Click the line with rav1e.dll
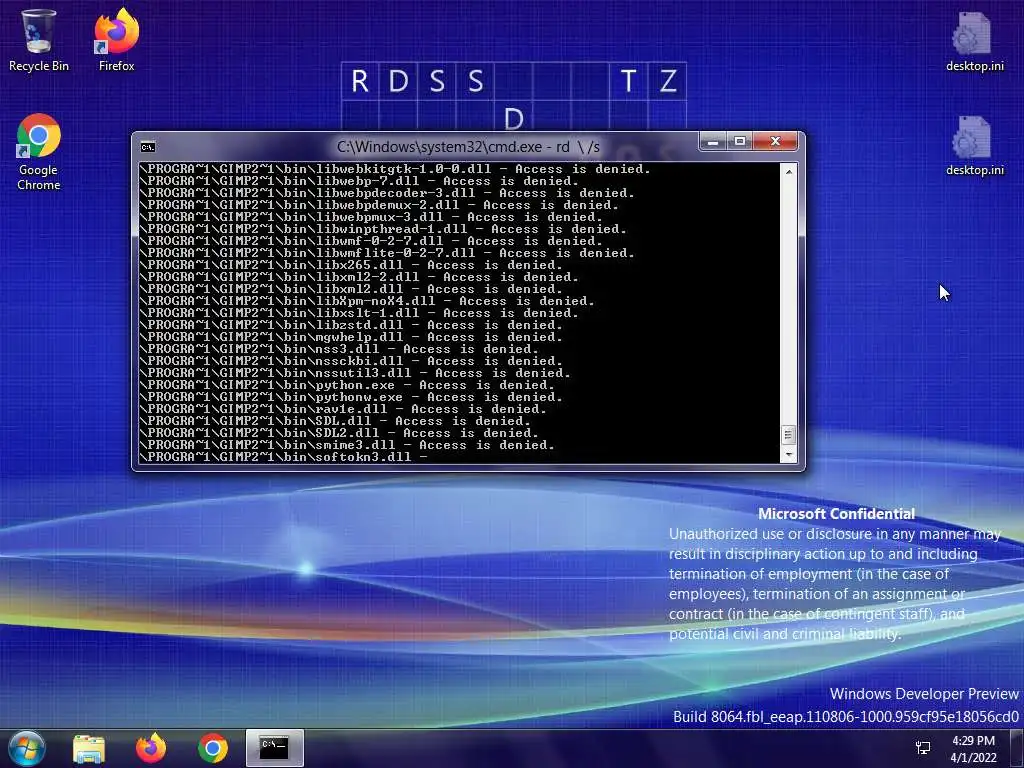Image resolution: width=1024 pixels, height=768 pixels. point(344,409)
